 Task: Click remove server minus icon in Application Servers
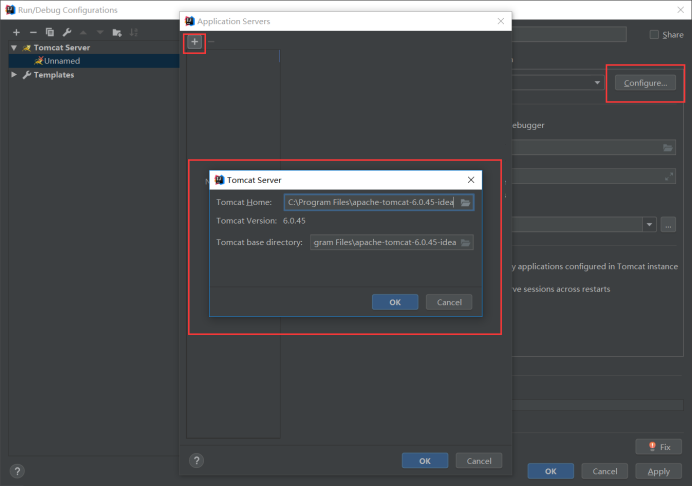(x=211, y=42)
